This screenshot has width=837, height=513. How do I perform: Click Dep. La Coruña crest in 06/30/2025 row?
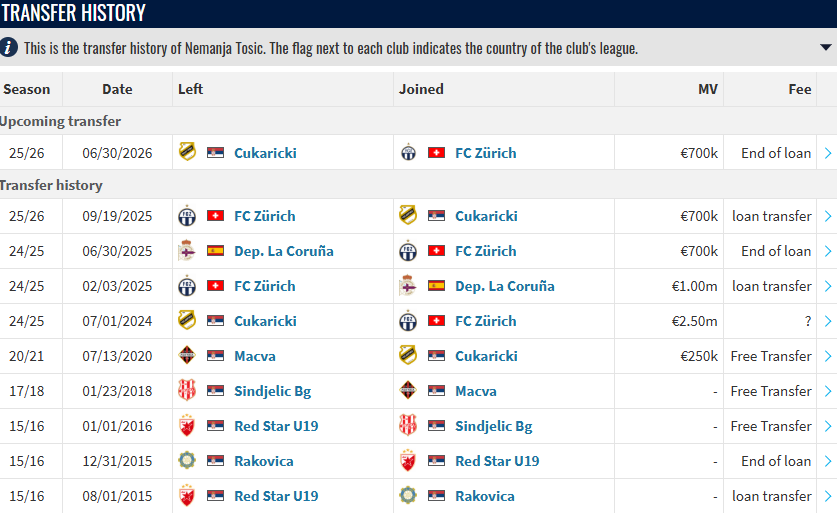pos(187,251)
